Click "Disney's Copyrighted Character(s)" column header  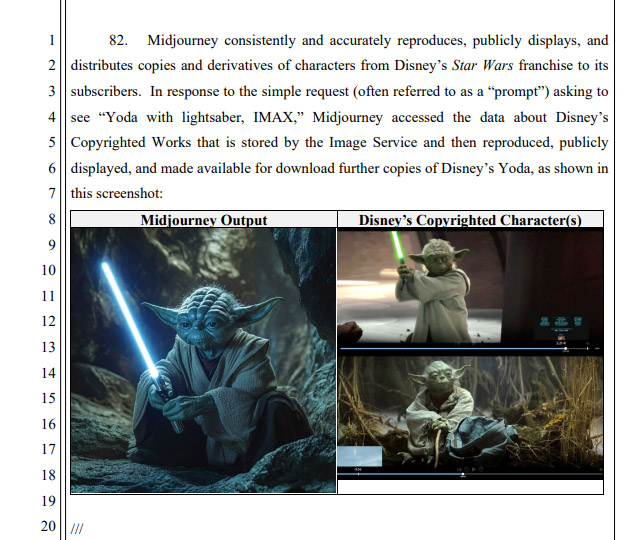470,219
